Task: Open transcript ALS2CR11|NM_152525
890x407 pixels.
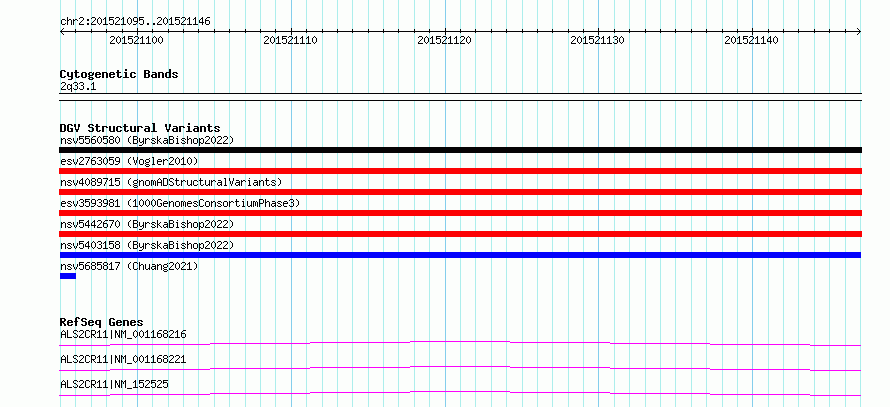Action: click(x=114, y=385)
